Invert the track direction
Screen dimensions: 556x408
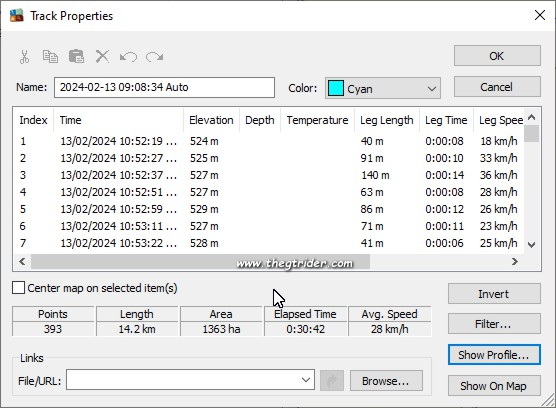[x=494, y=294]
